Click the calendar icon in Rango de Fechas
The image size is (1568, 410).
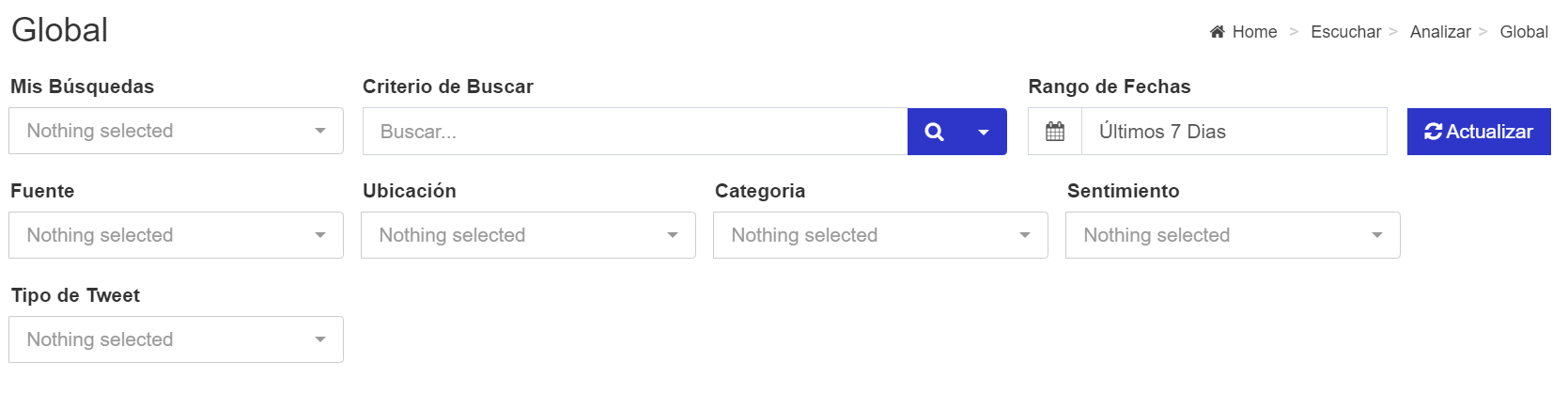point(1055,132)
